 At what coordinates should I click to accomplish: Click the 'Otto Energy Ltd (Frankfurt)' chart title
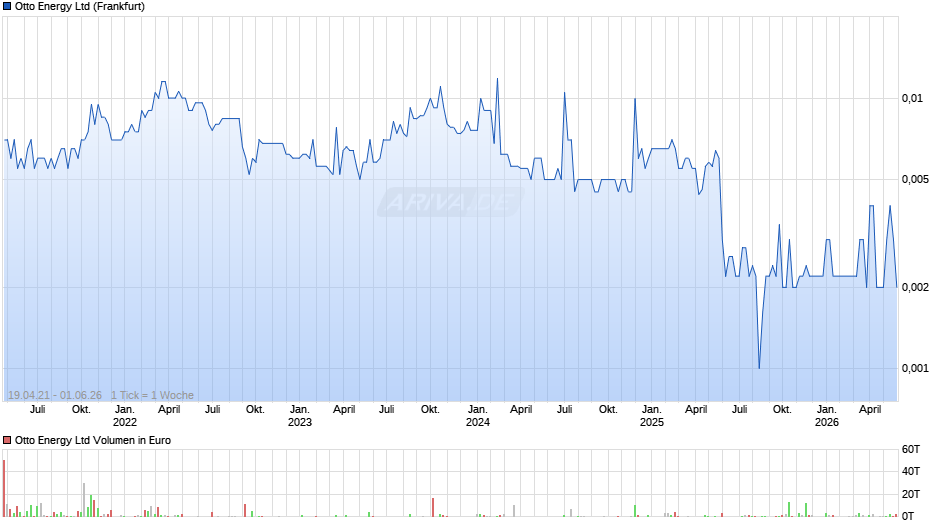coord(80,7)
